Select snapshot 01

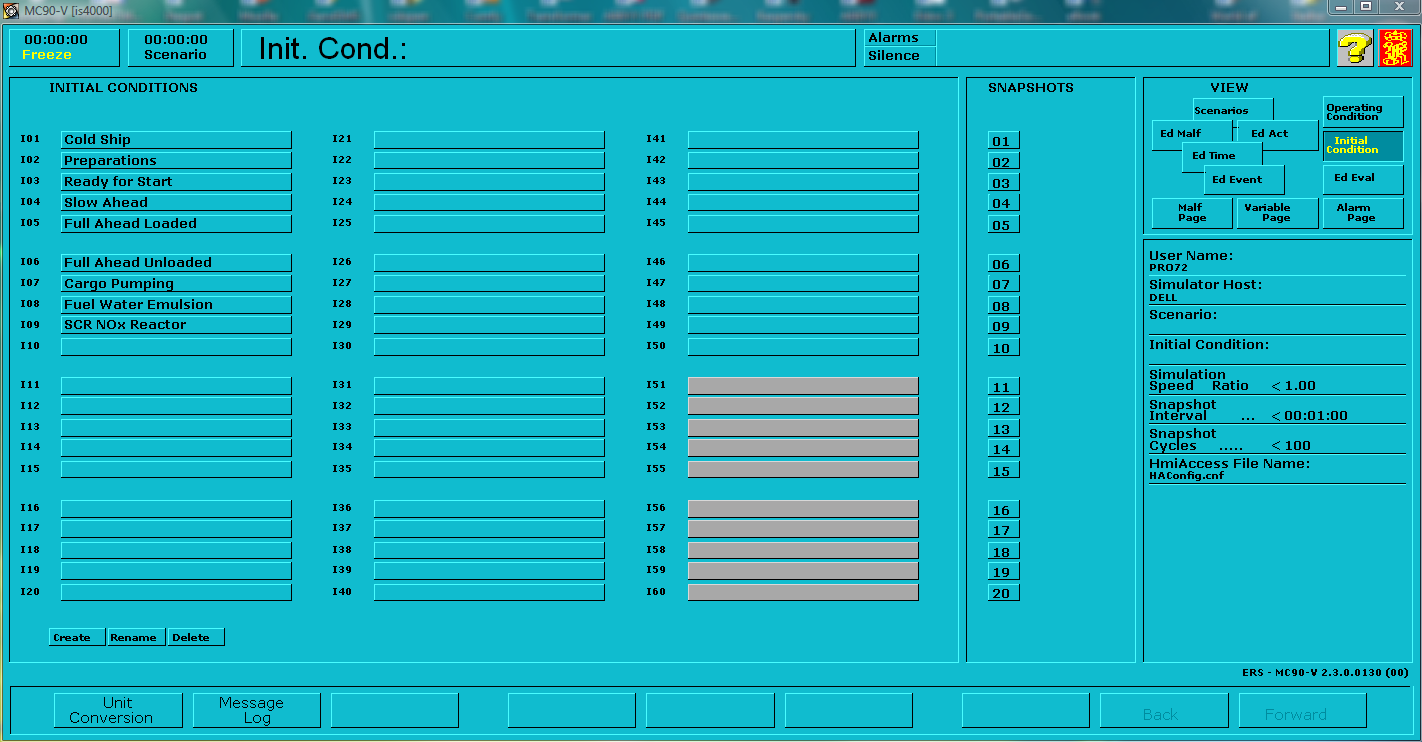[1002, 141]
